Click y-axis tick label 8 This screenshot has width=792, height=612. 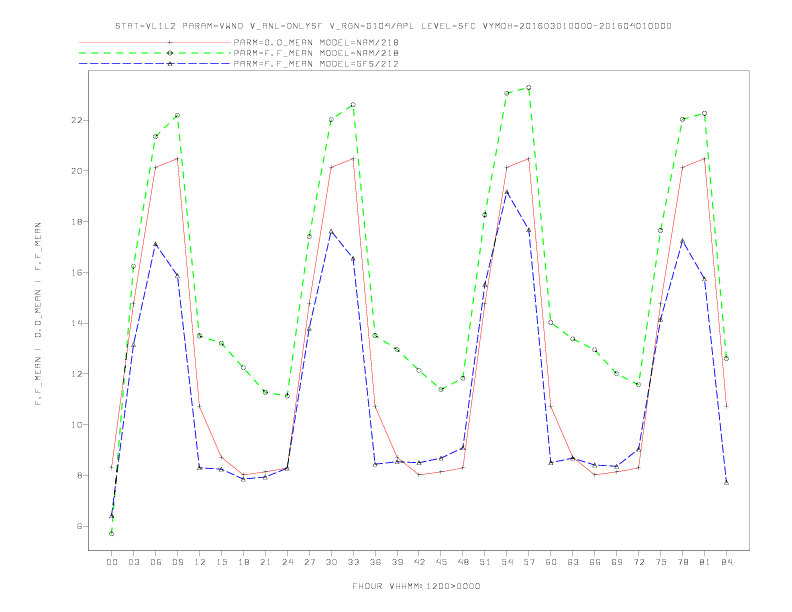pyautogui.click(x=79, y=475)
